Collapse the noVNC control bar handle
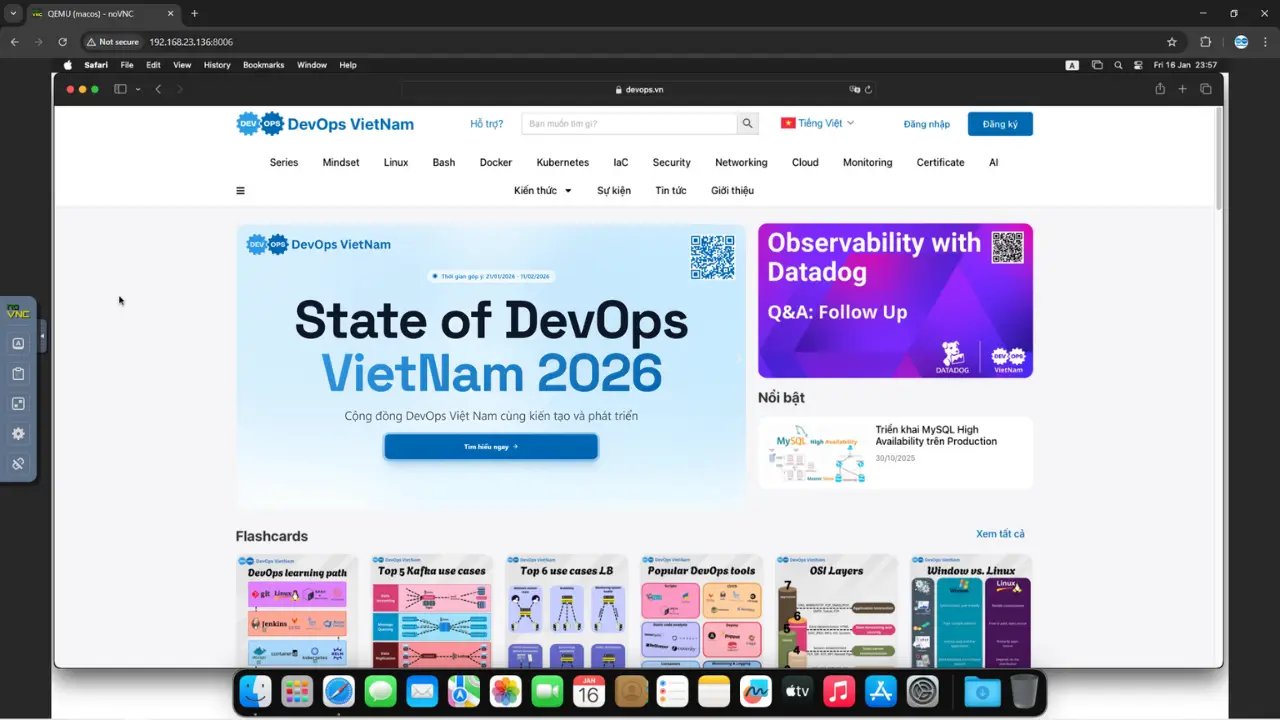Viewport: 1280px width, 720px height. pyautogui.click(x=43, y=335)
